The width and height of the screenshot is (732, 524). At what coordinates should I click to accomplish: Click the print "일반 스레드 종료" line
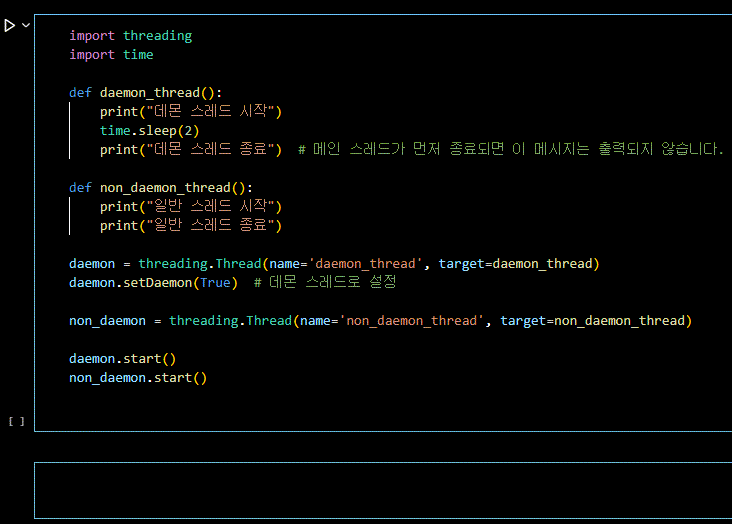[x=191, y=226]
